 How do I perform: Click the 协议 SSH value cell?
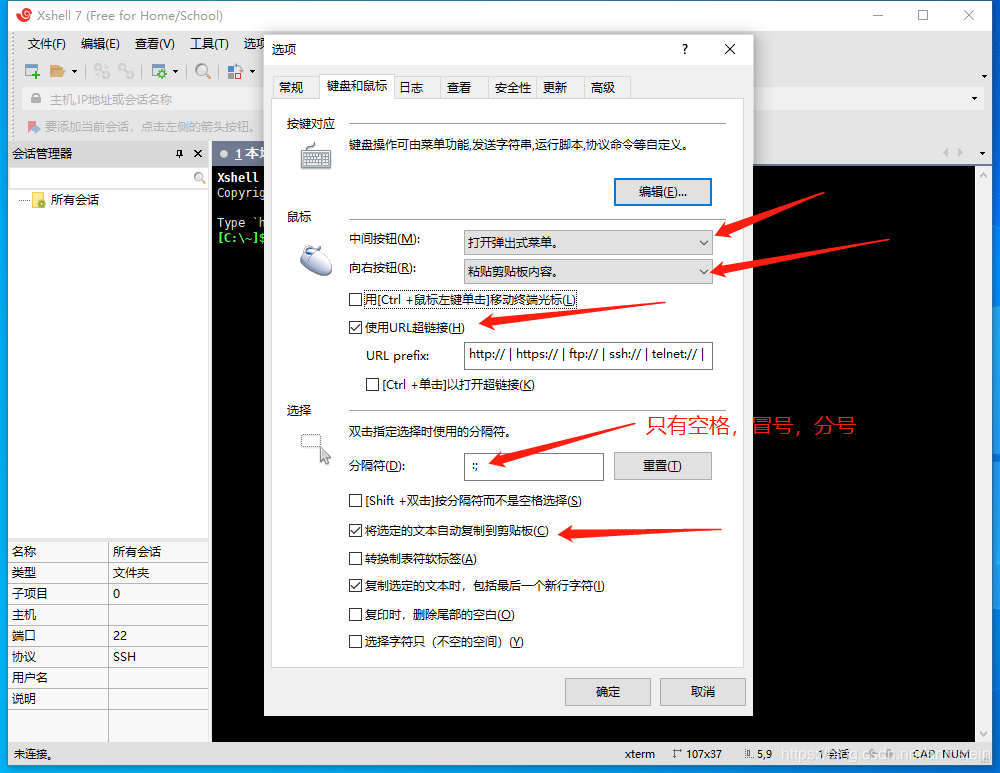tap(158, 657)
